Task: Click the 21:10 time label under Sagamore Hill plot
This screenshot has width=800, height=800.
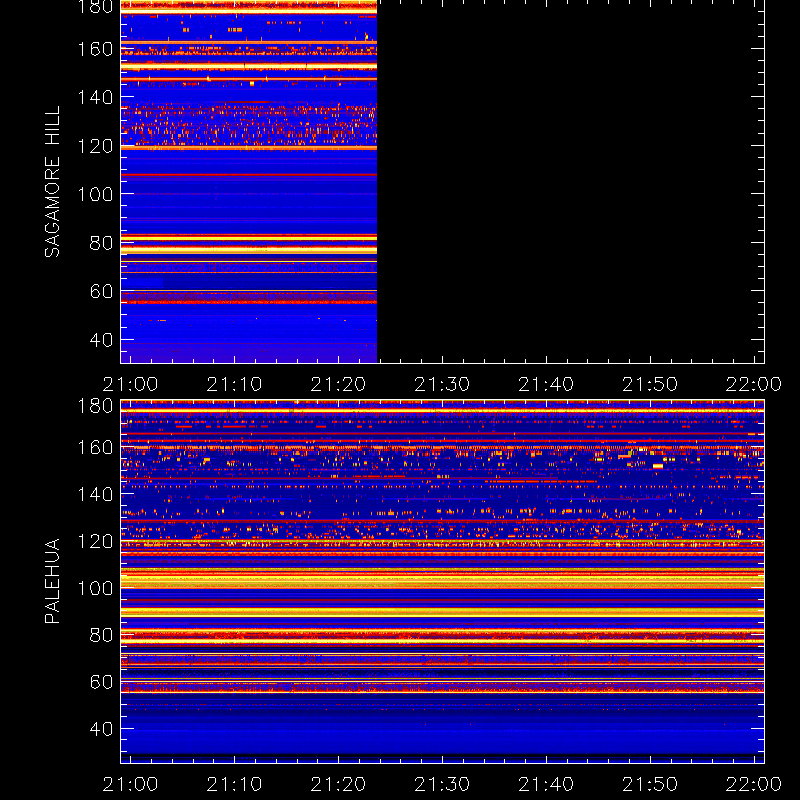Action: click(x=234, y=384)
